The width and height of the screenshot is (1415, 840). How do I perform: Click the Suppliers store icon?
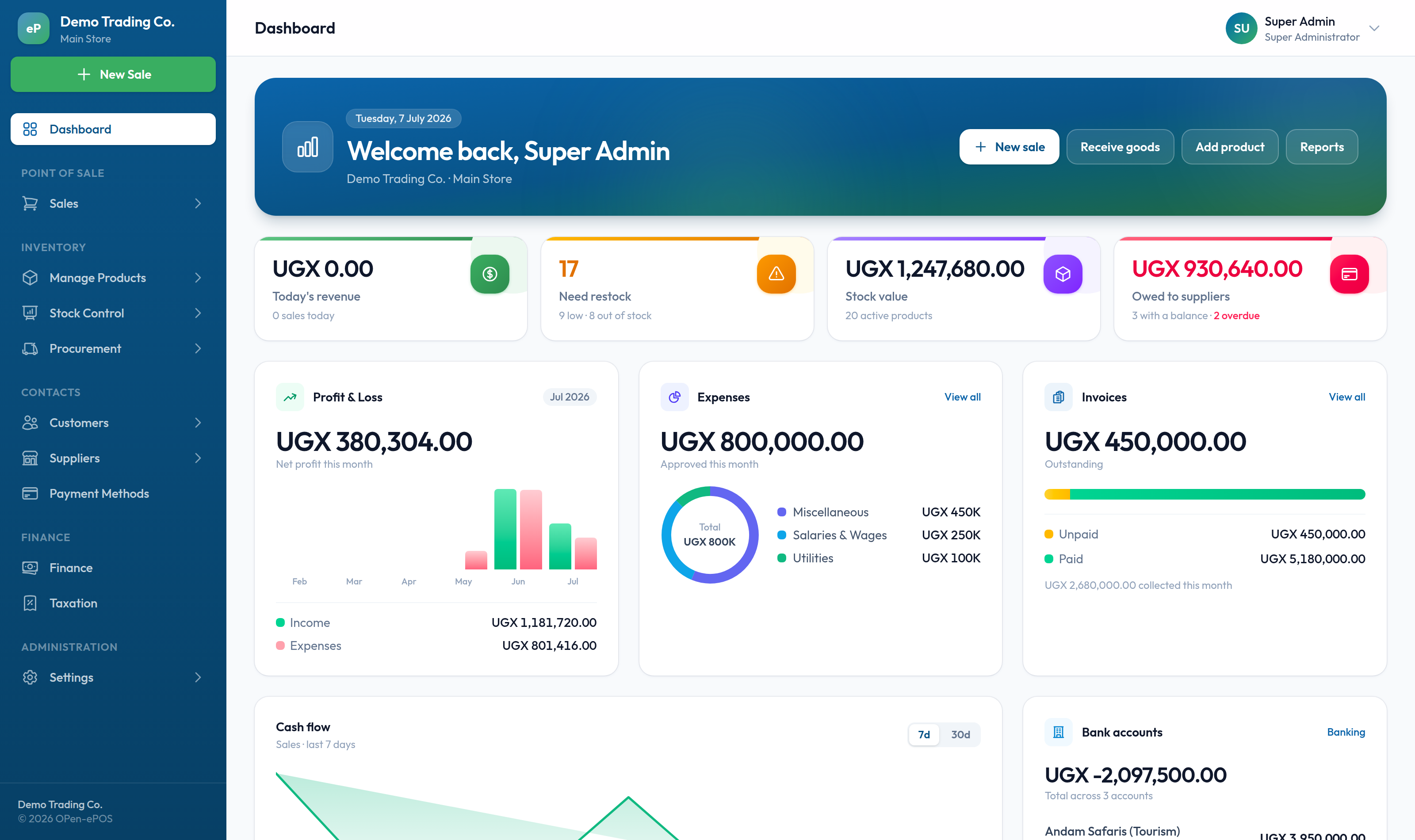(30, 458)
